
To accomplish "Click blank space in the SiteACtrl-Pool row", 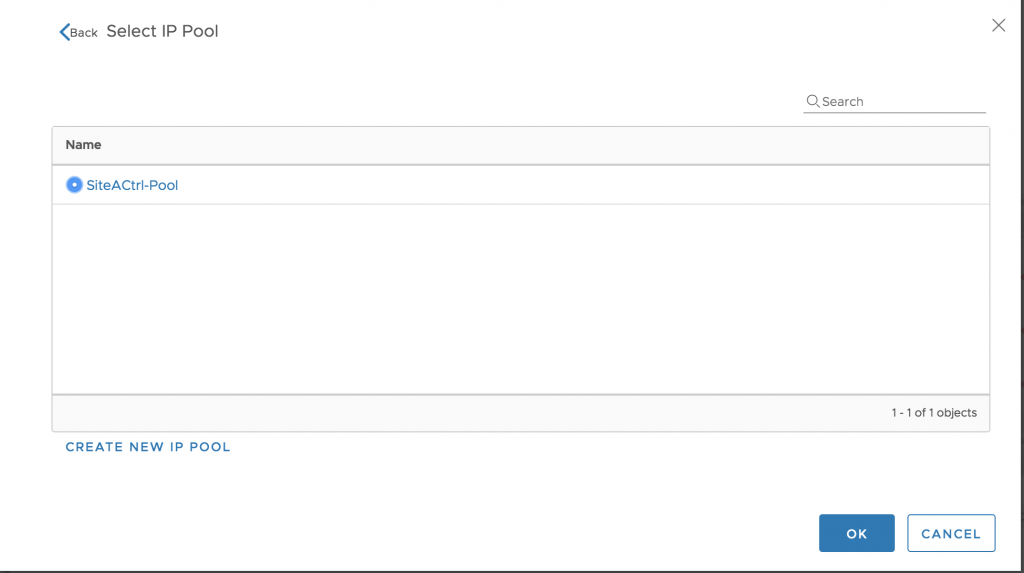I will pyautogui.click(x=581, y=185).
